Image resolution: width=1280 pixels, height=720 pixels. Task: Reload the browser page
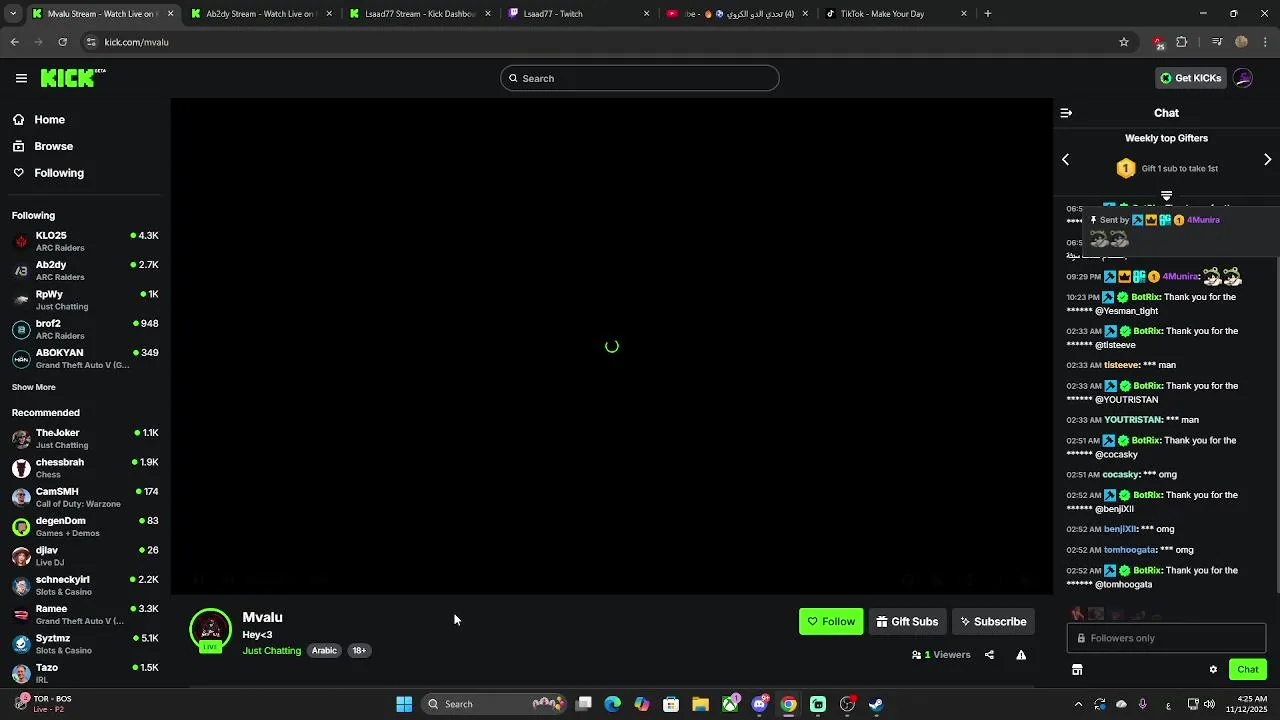point(62,42)
